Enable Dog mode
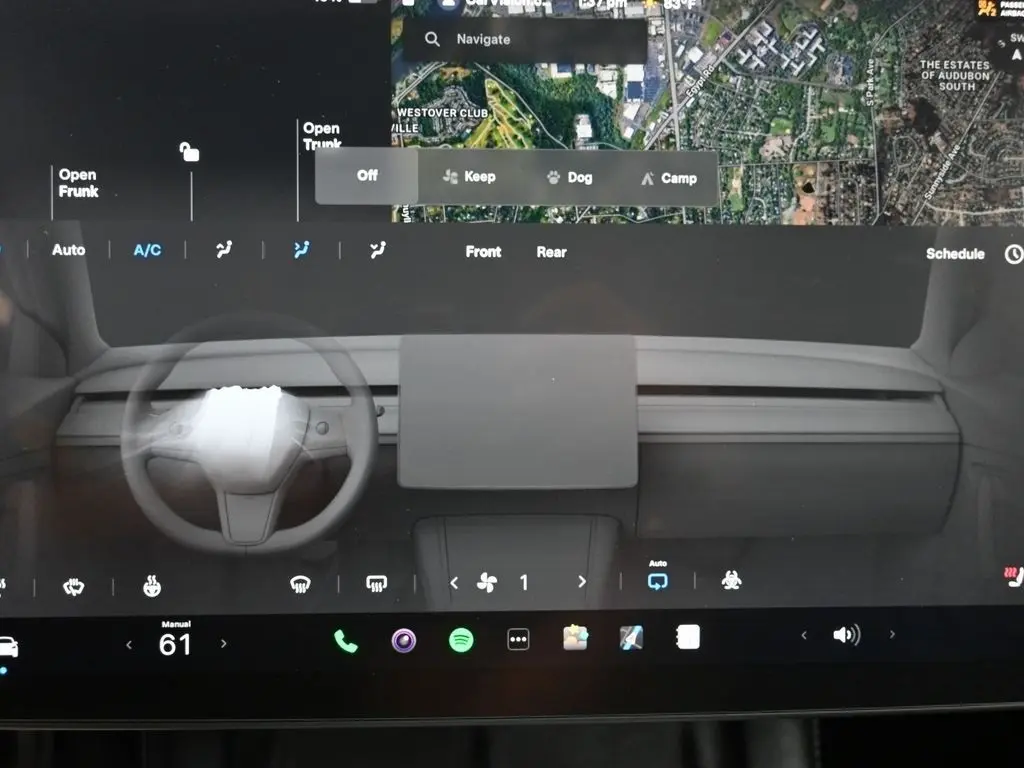The image size is (1024, 768). [569, 178]
